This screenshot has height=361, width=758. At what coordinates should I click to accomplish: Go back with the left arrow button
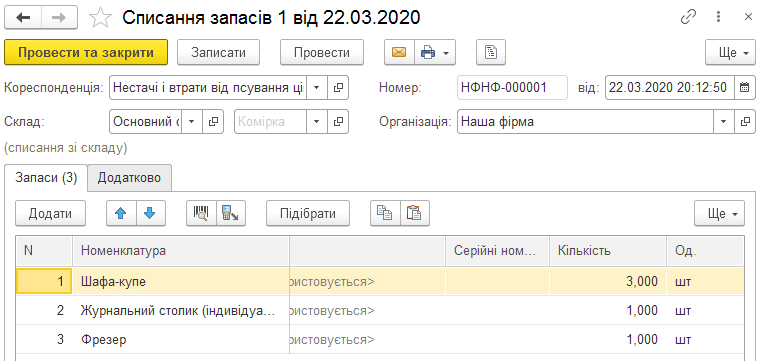23,17
